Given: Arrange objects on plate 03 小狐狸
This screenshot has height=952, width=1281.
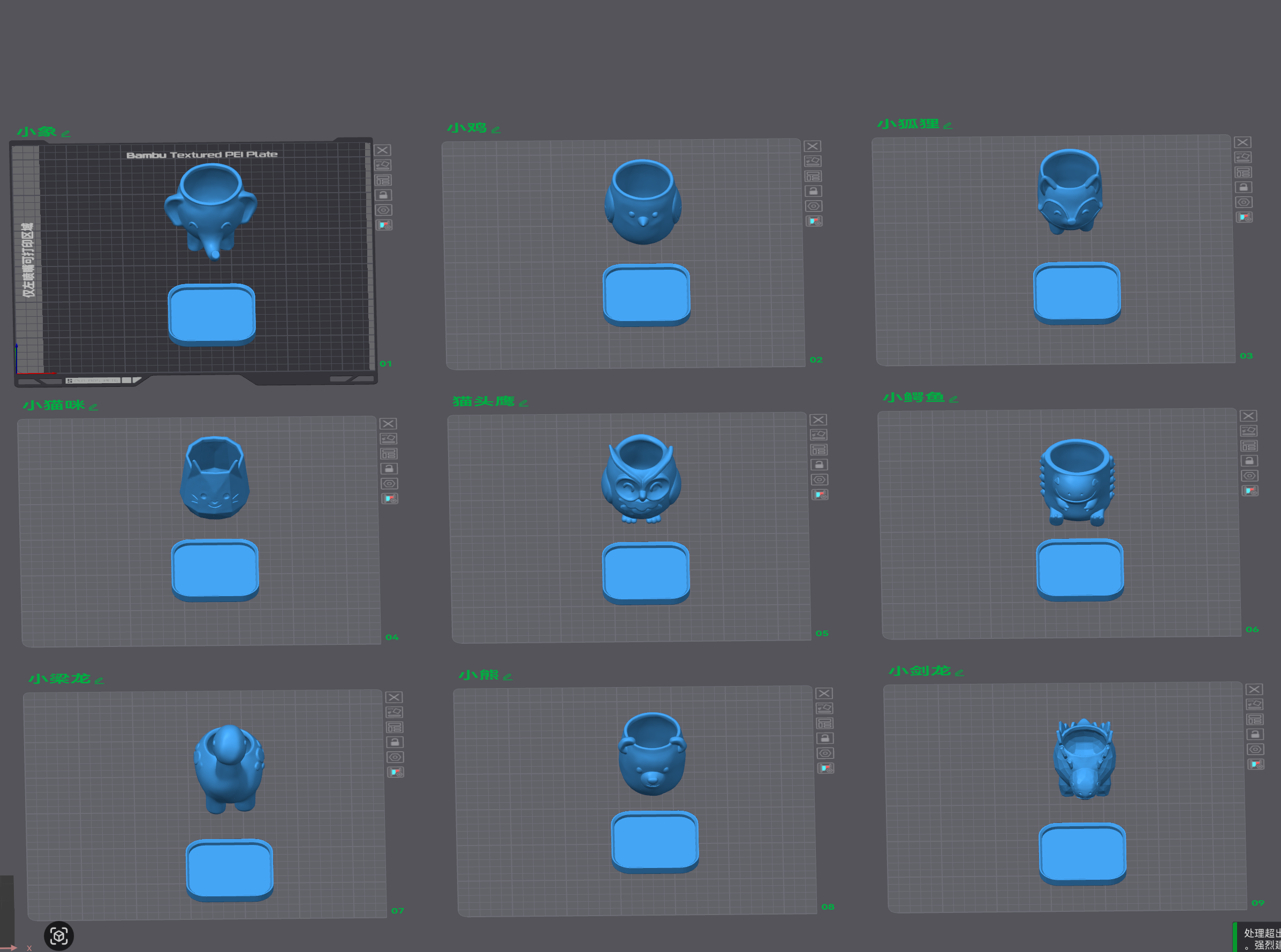Looking at the screenshot, I should pyautogui.click(x=1244, y=172).
